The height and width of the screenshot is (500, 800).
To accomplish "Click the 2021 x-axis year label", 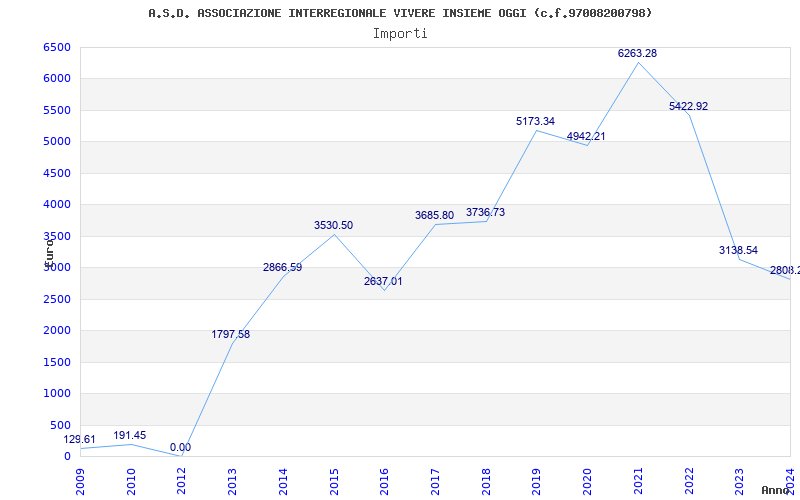I will 638,482.
